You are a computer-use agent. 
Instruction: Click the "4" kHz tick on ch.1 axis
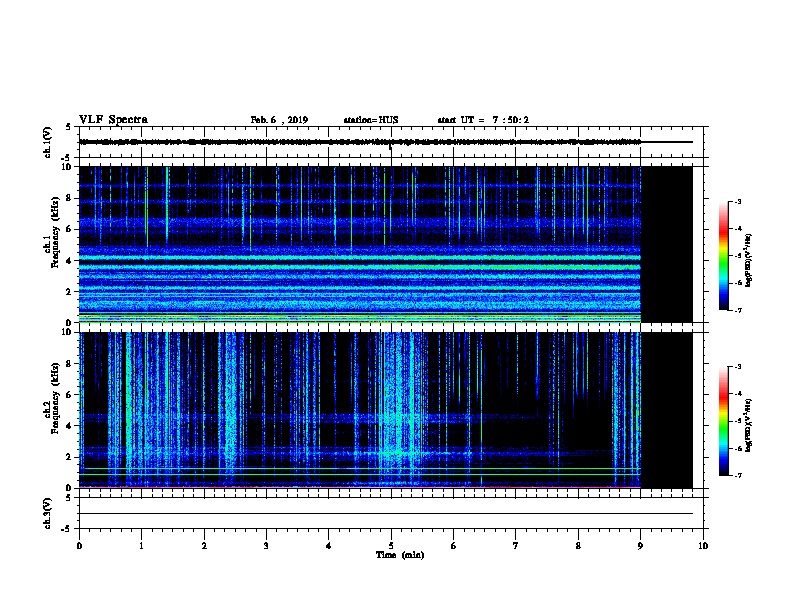70,261
